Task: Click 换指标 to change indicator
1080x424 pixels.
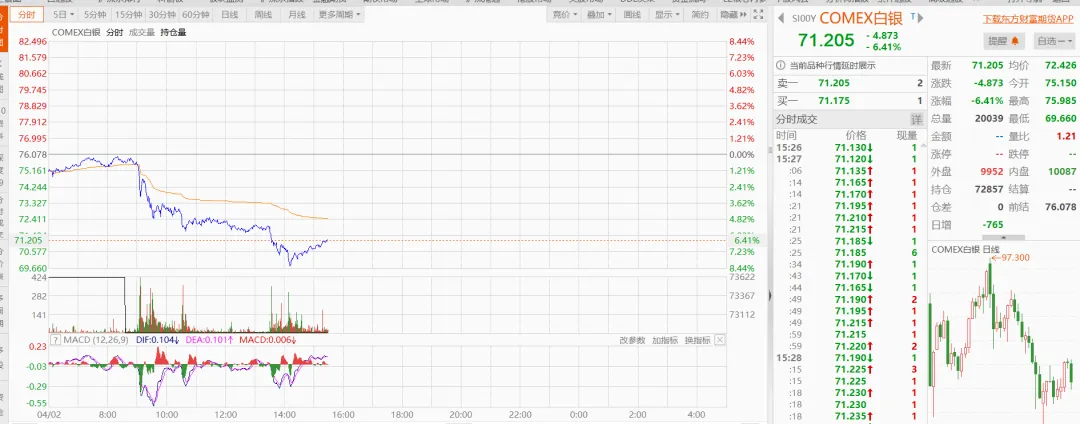Action: 697,340
